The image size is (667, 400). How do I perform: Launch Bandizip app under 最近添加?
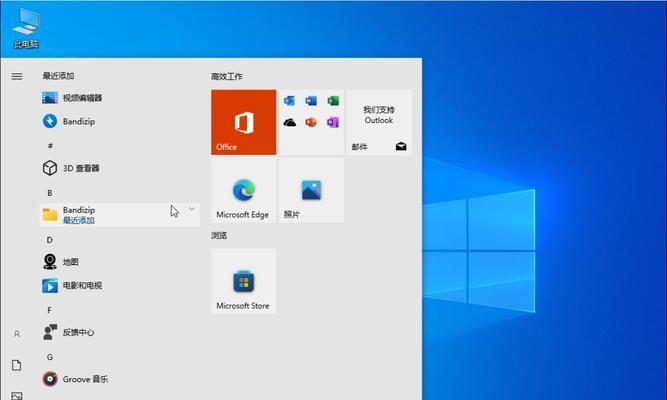120,121
